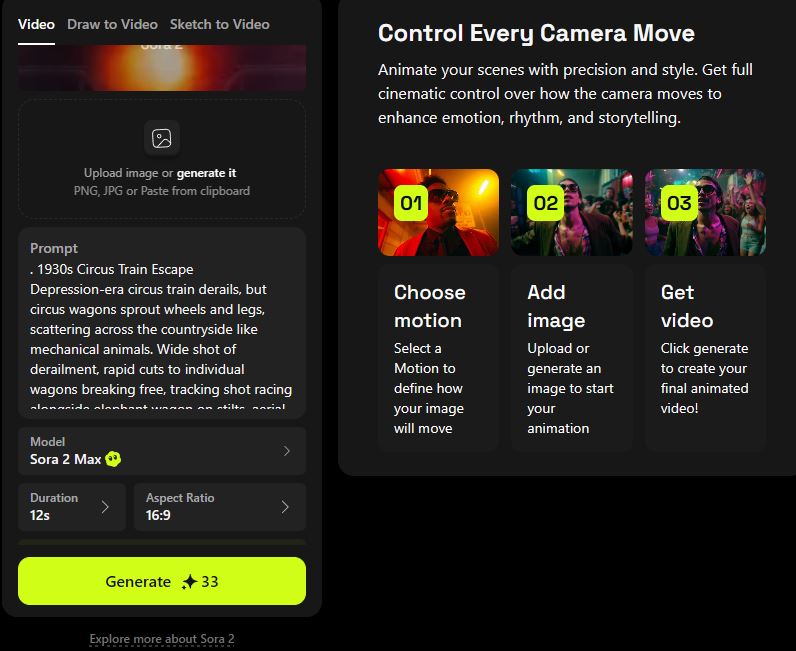Expand the Duration 12s option

click(72, 507)
